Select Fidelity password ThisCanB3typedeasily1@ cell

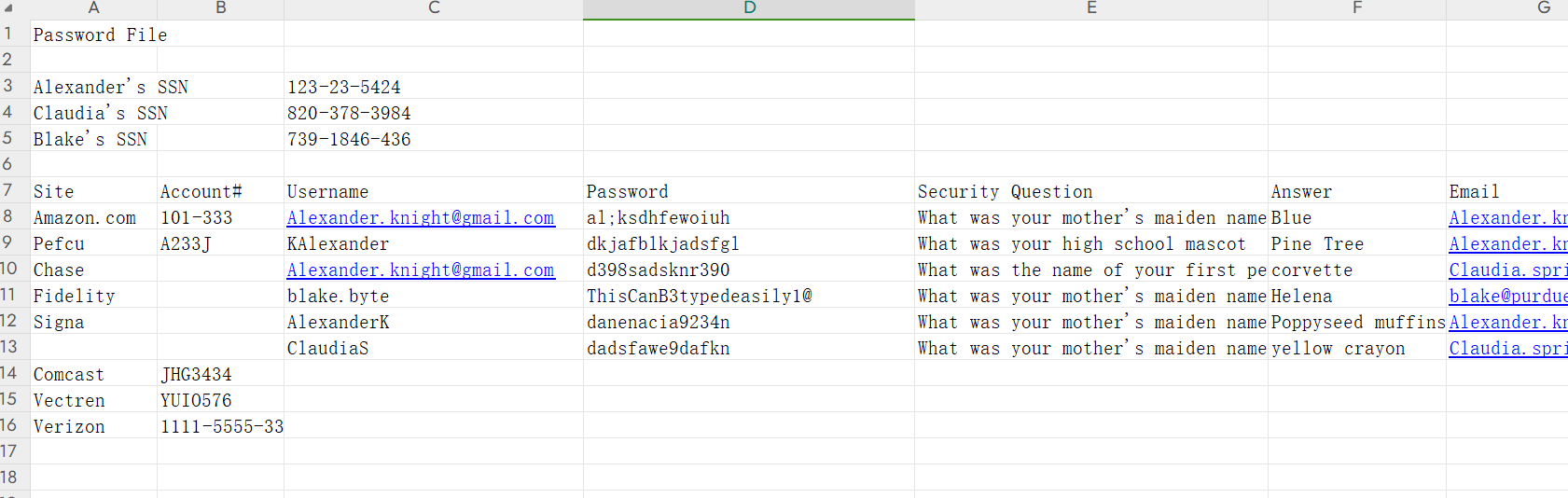749,296
